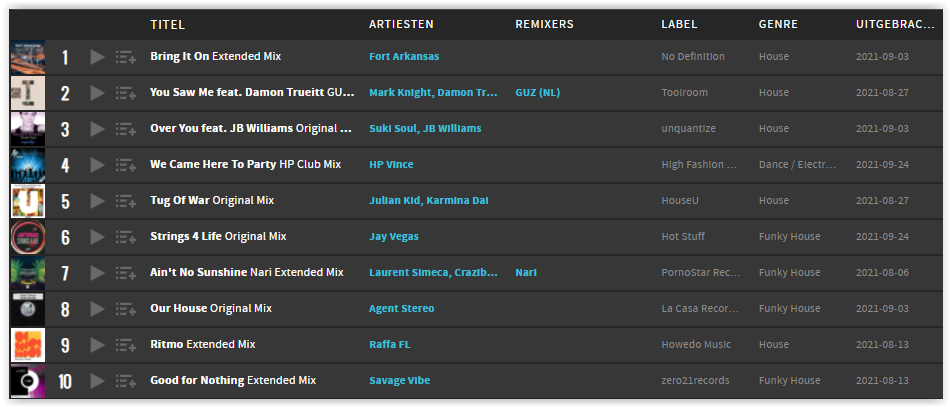The height and width of the screenshot is (407, 951).
Task: Open artist Fort Arkansas
Action: pos(404,56)
